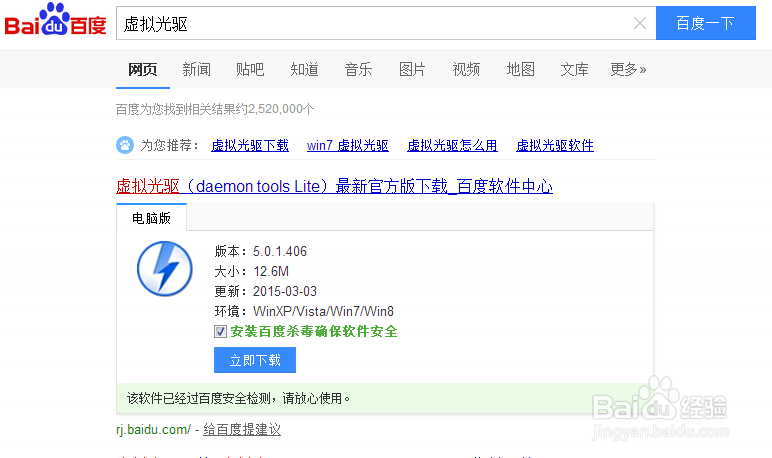Image resolution: width=772 pixels, height=458 pixels.
Task: Open the 文库 tab
Action: click(574, 69)
